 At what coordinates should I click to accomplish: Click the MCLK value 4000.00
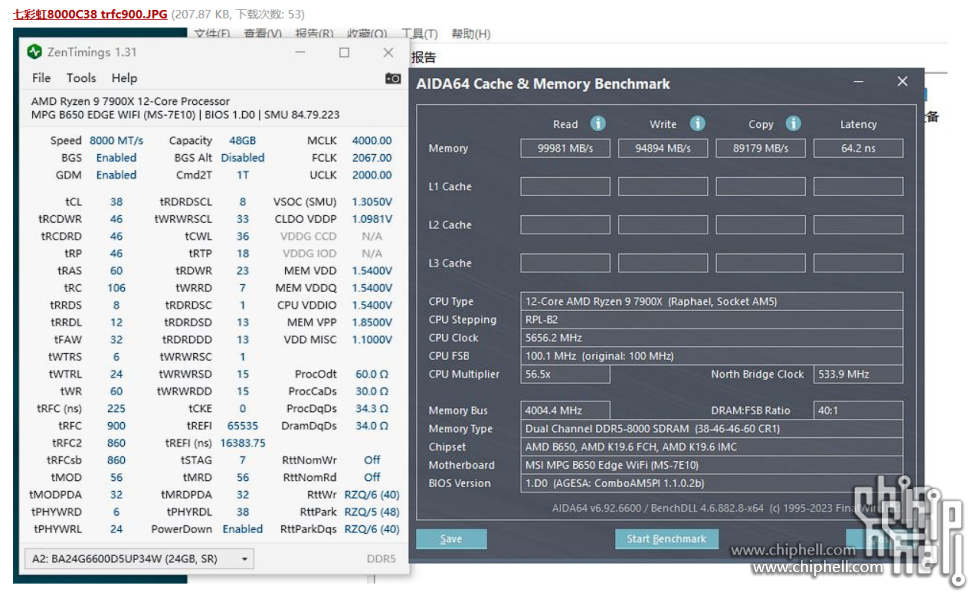click(371, 141)
